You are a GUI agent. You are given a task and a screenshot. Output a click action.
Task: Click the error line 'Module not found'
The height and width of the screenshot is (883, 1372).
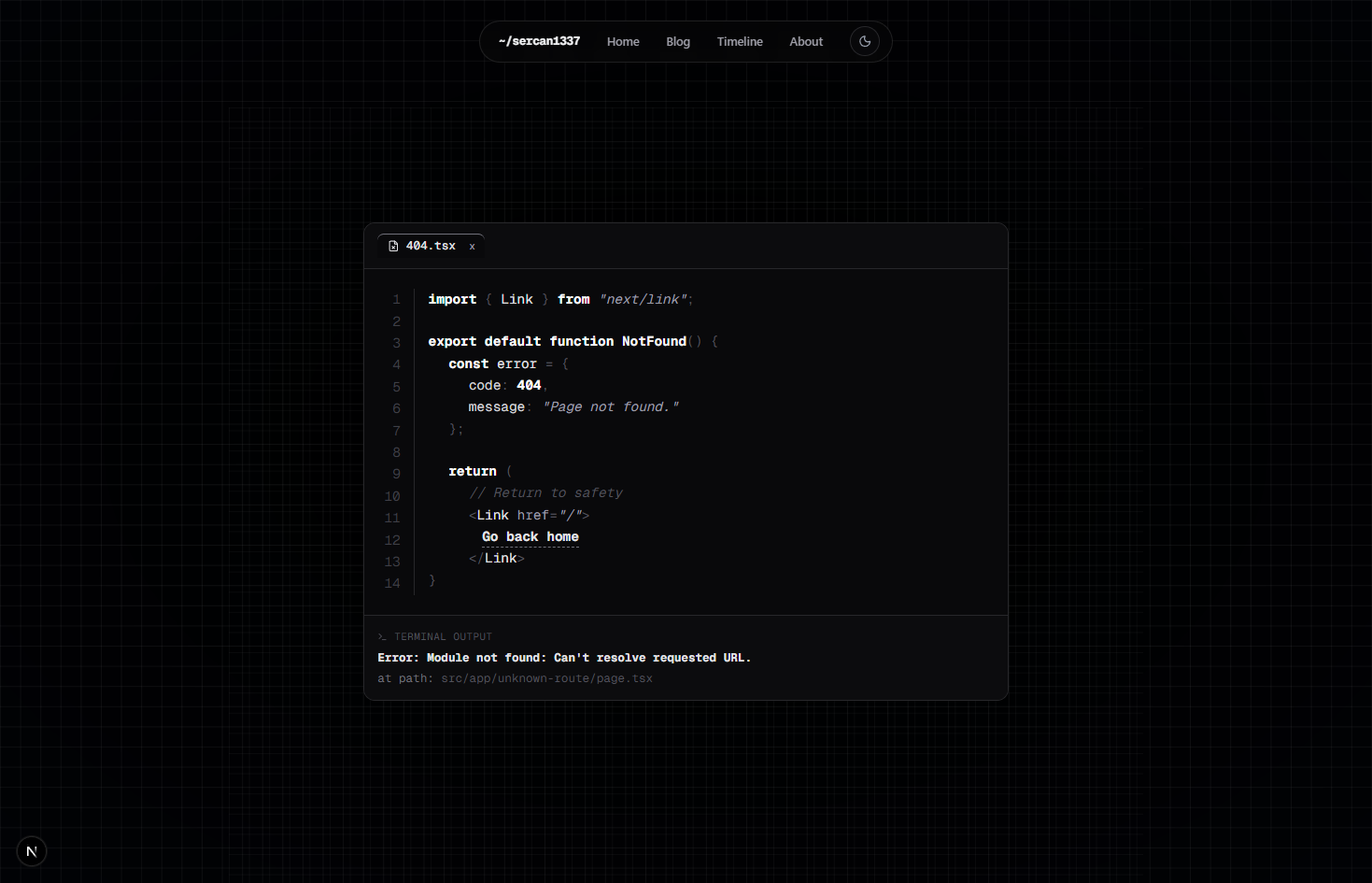(x=564, y=658)
